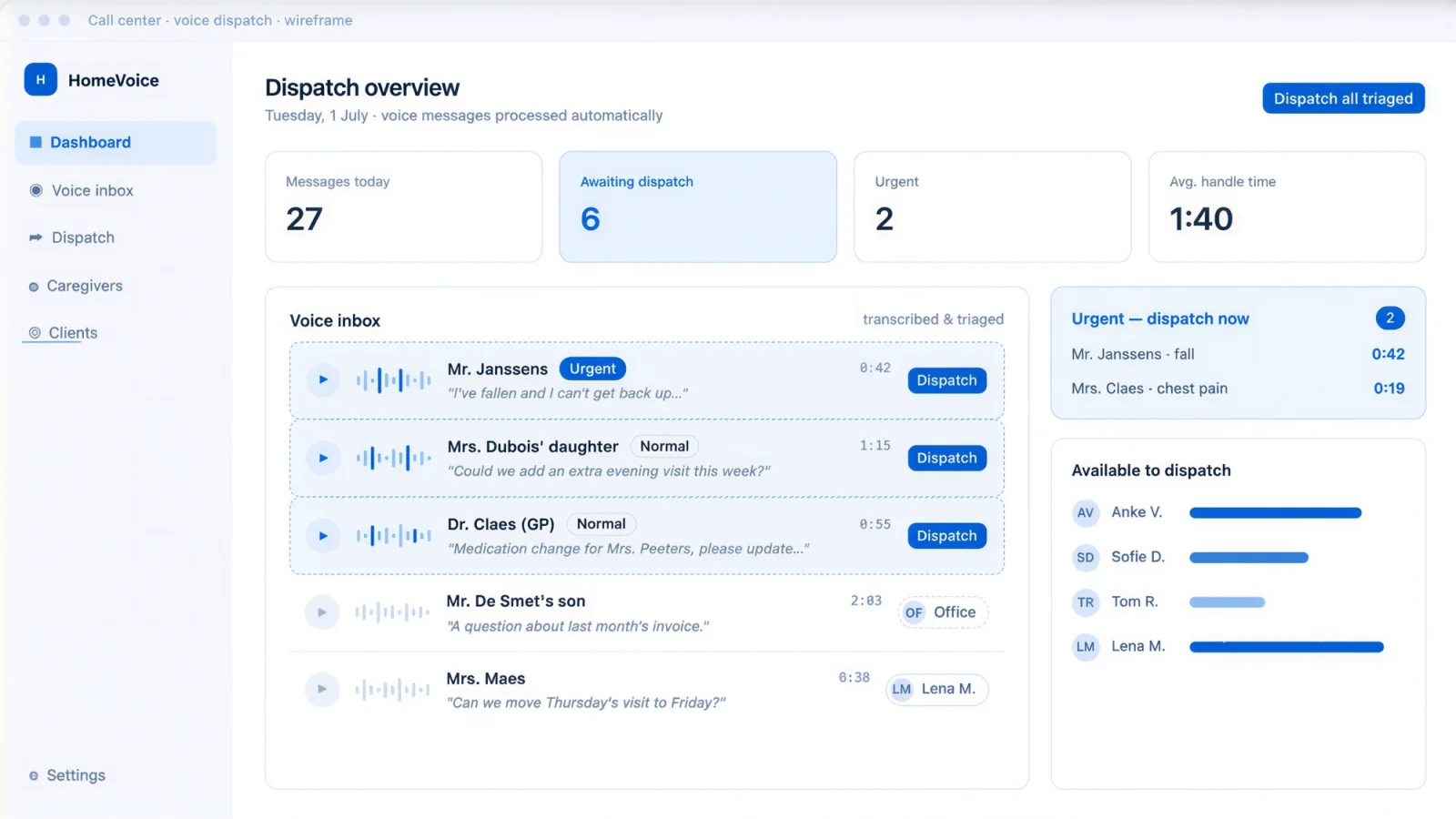Click Lena M. assignee chip on Mrs. Maes
Image resolution: width=1456 pixels, height=819 pixels.
[x=936, y=689]
